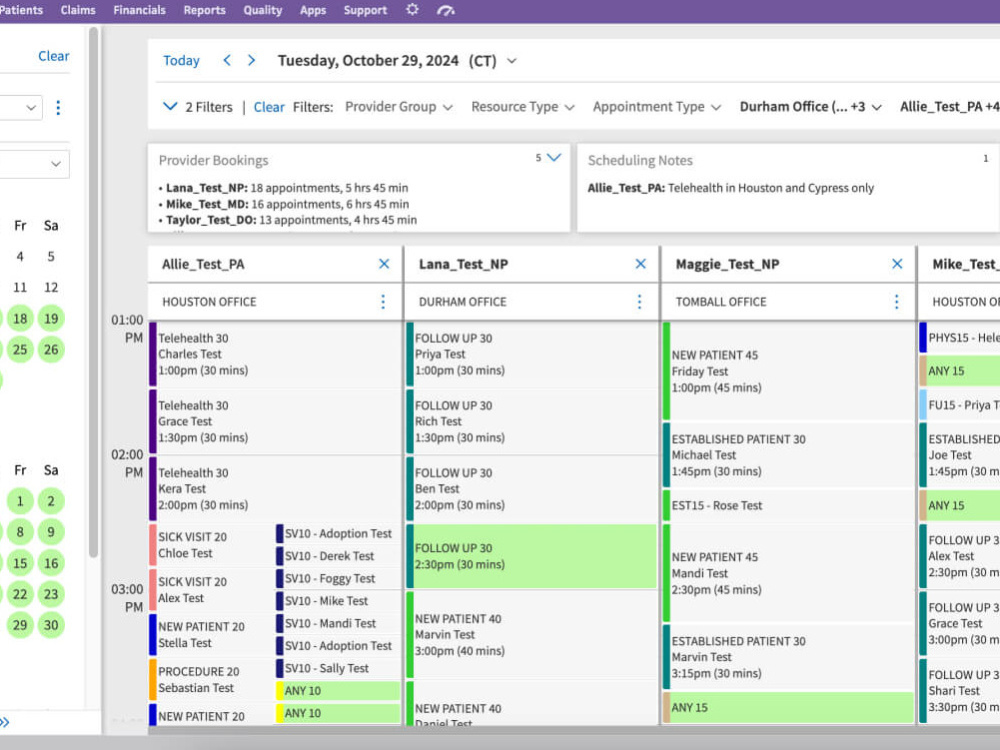Select calendar day 18 in upper month
This screenshot has height=750, width=1000.
pyautogui.click(x=20, y=318)
